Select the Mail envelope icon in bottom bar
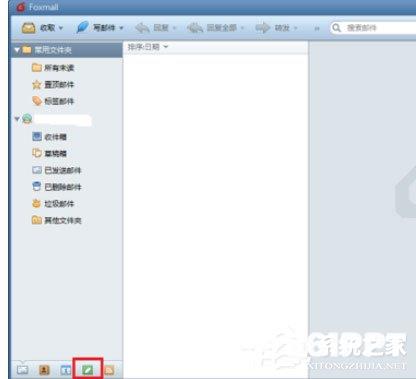This screenshot has height=379, width=416. tap(23, 369)
